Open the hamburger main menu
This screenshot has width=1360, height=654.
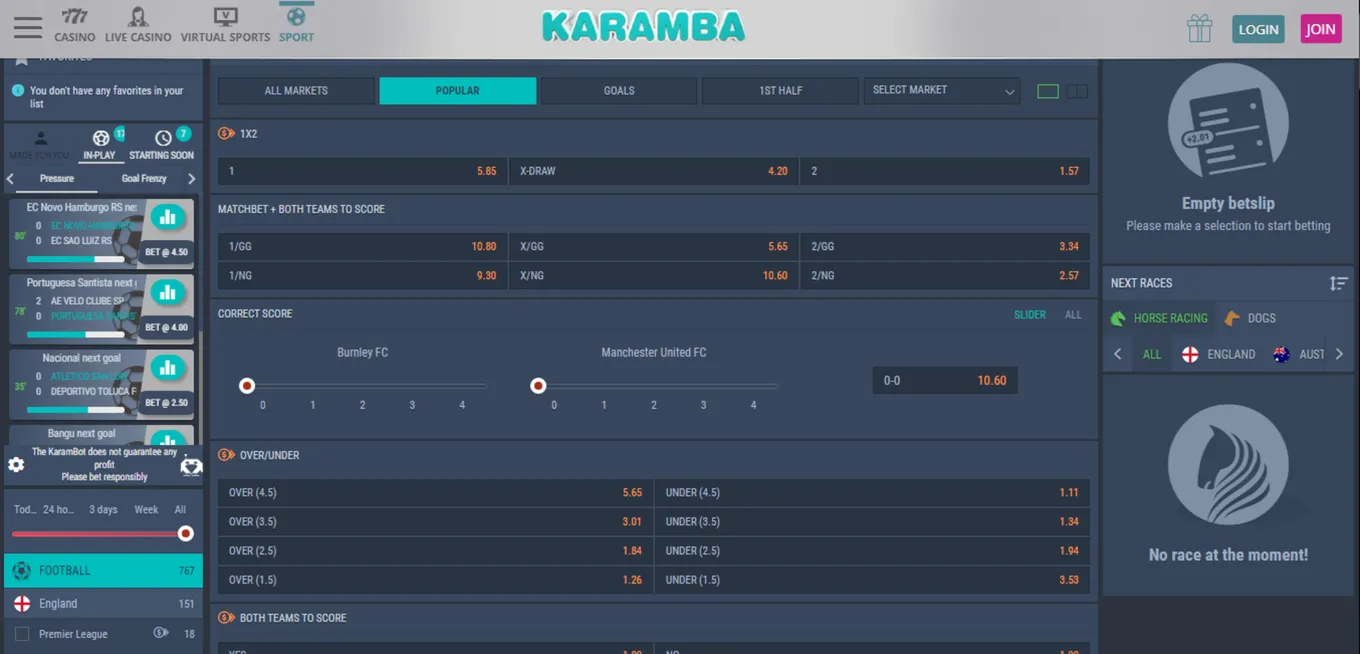[28, 27]
